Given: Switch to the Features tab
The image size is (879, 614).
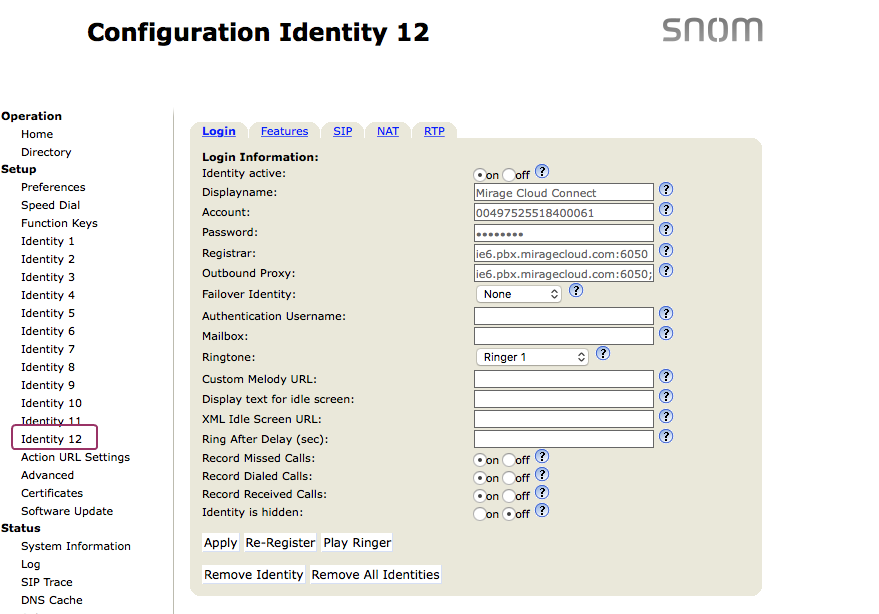Looking at the screenshot, I should (284, 131).
